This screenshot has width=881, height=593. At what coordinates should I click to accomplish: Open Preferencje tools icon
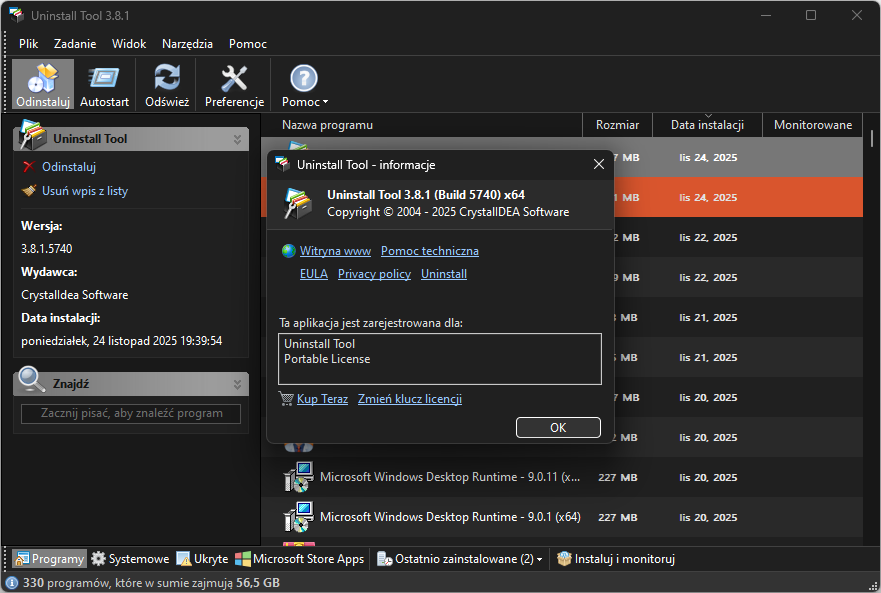point(234,85)
